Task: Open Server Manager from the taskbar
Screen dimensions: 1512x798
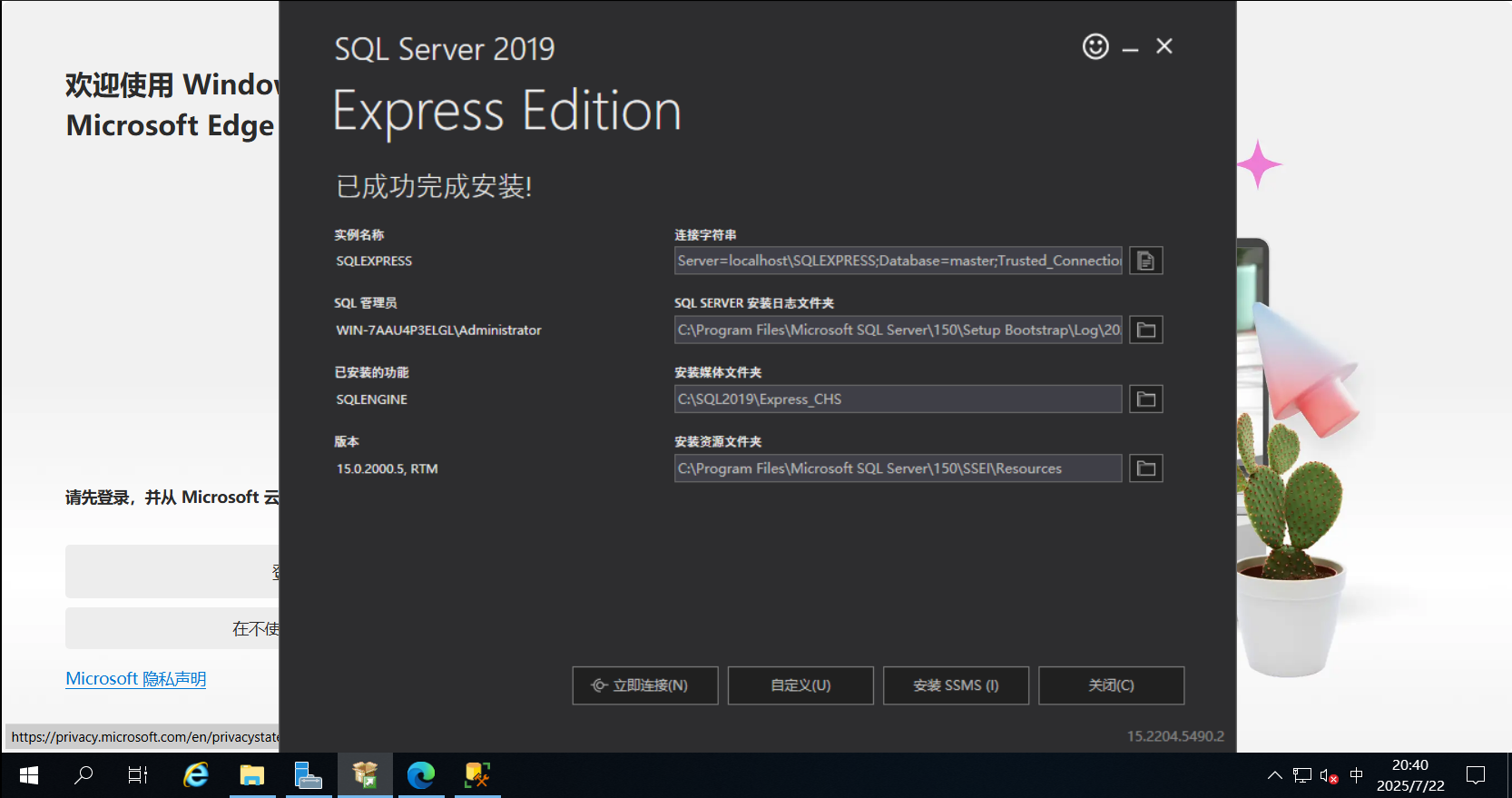Action: 309,775
